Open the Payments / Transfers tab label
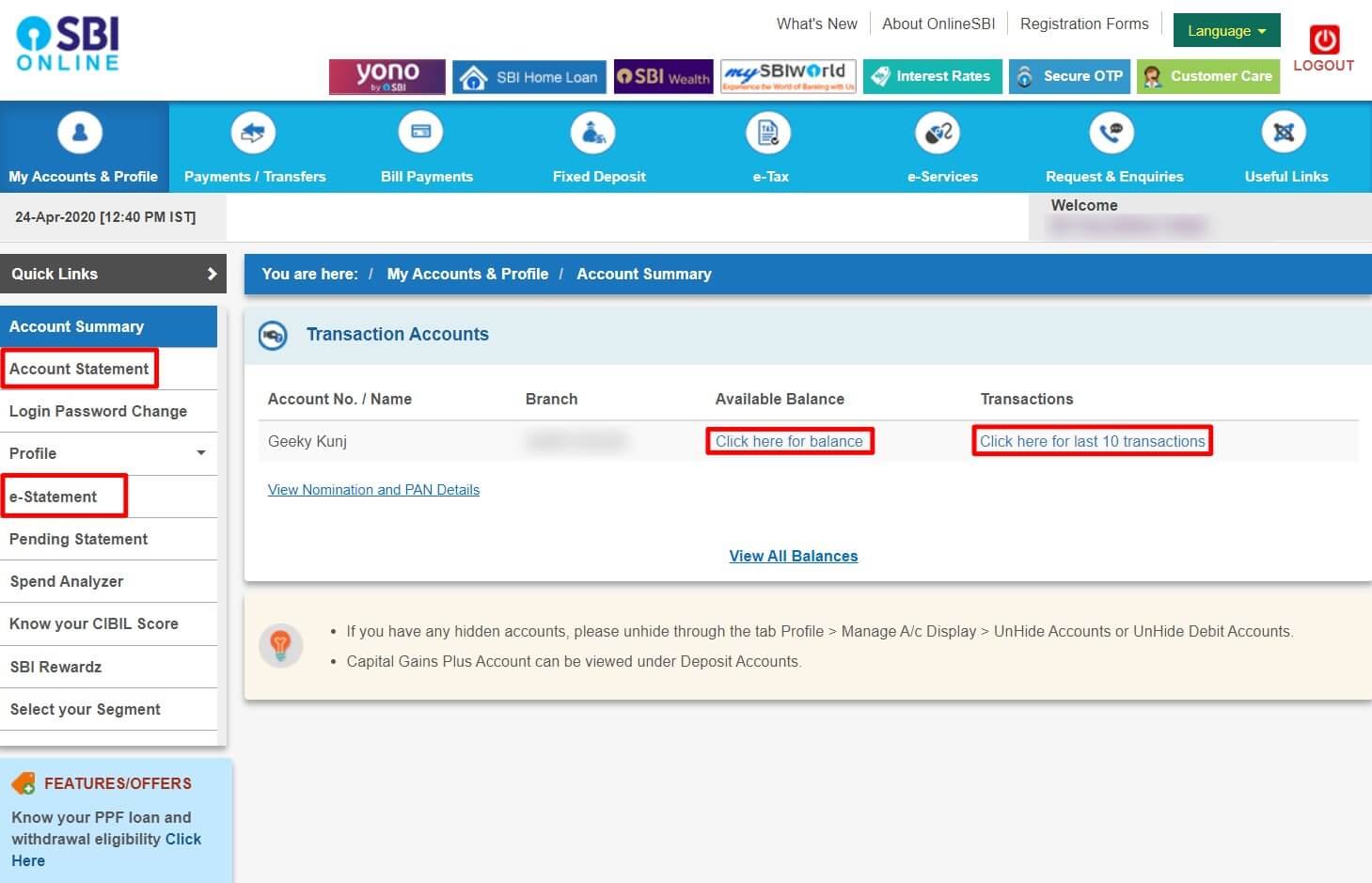The width and height of the screenshot is (1372, 883). click(255, 176)
